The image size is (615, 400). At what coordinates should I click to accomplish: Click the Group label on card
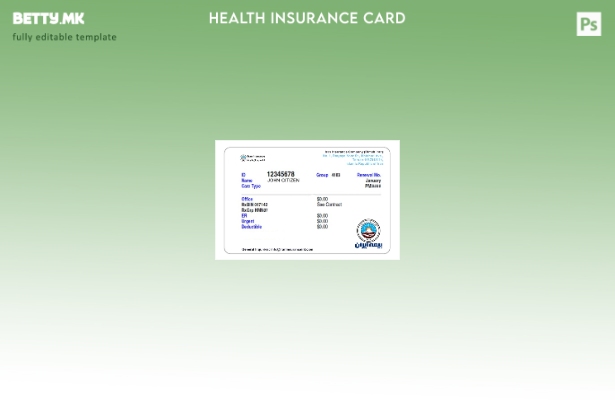click(322, 175)
